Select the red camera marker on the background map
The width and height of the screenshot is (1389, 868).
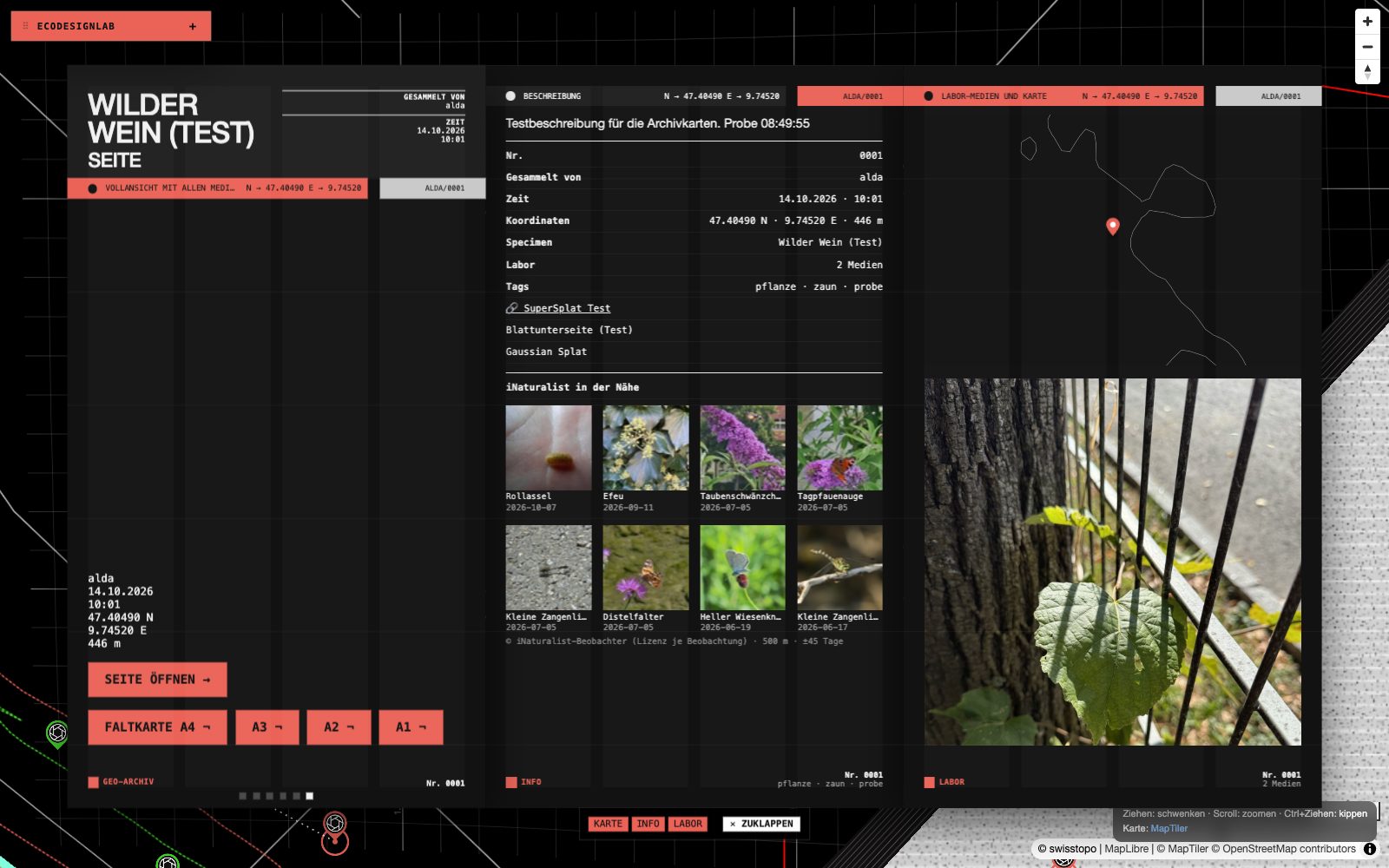pos(335,823)
